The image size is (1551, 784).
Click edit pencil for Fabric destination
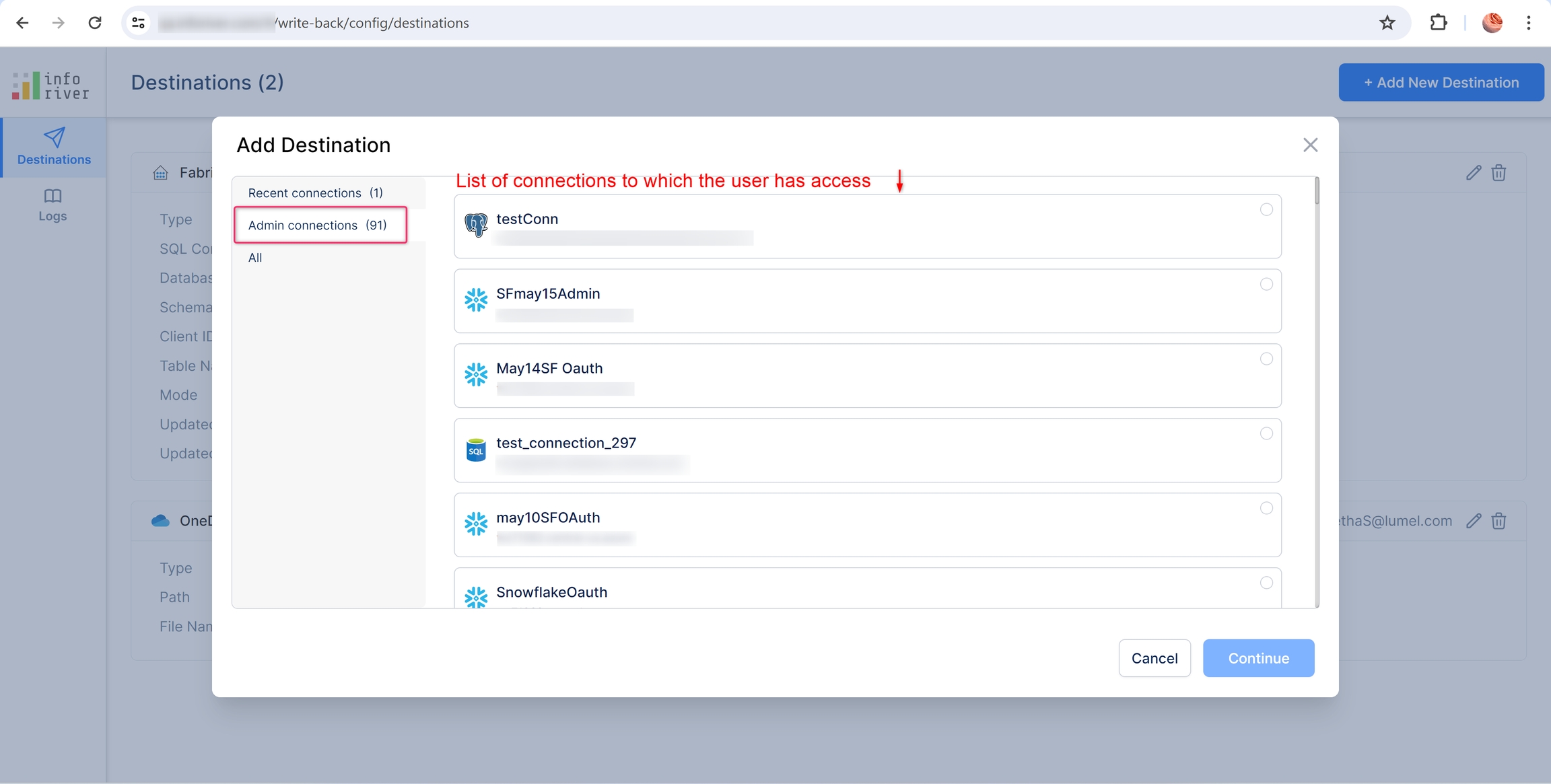click(x=1474, y=173)
